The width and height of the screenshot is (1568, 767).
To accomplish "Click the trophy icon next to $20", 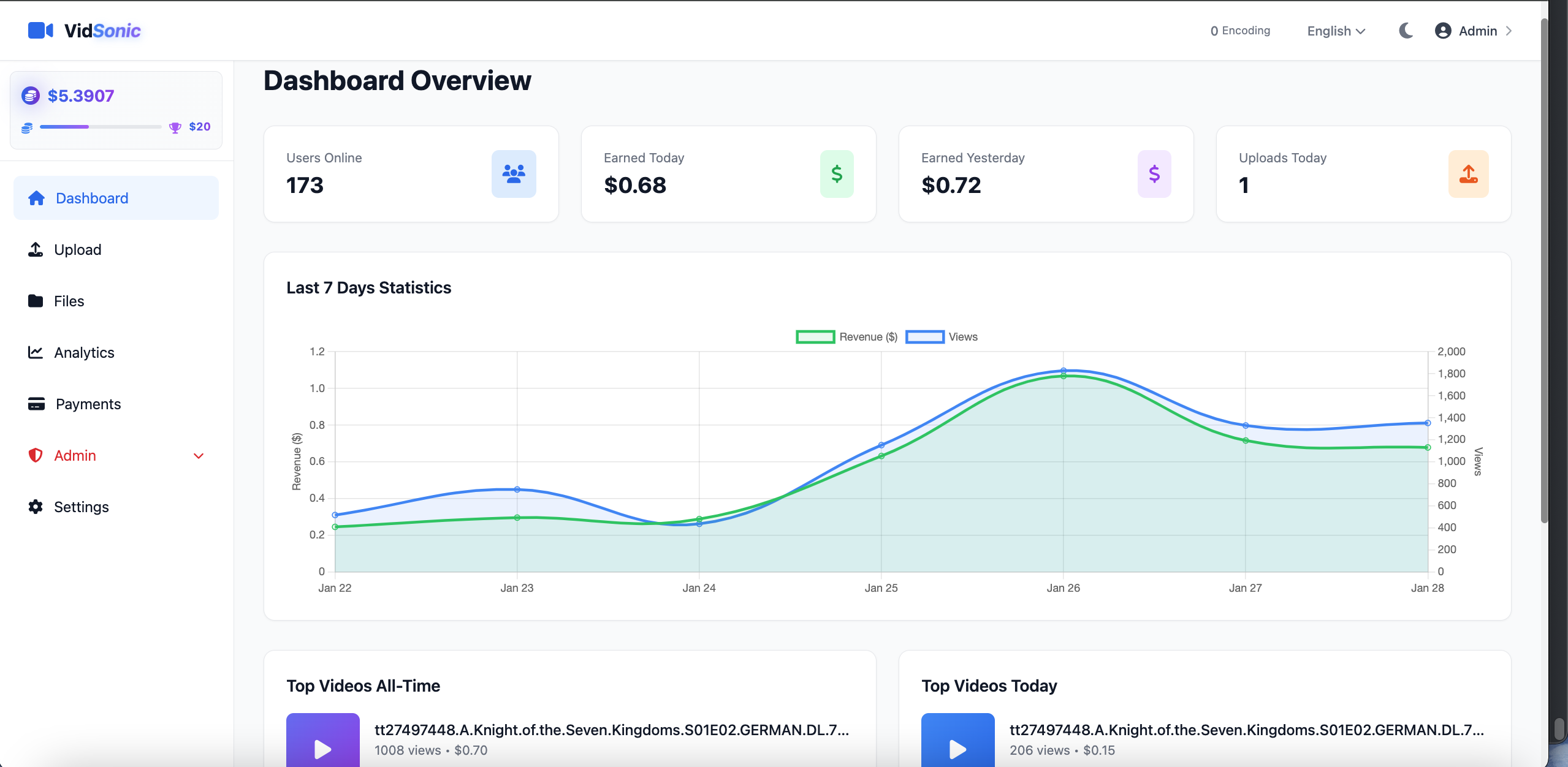I will point(175,127).
